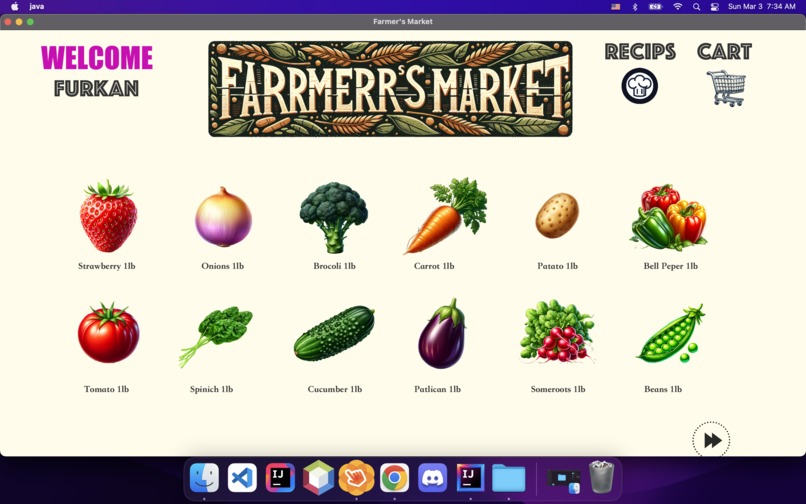Click the Tomato product image
The width and height of the screenshot is (806, 504).
(108, 333)
